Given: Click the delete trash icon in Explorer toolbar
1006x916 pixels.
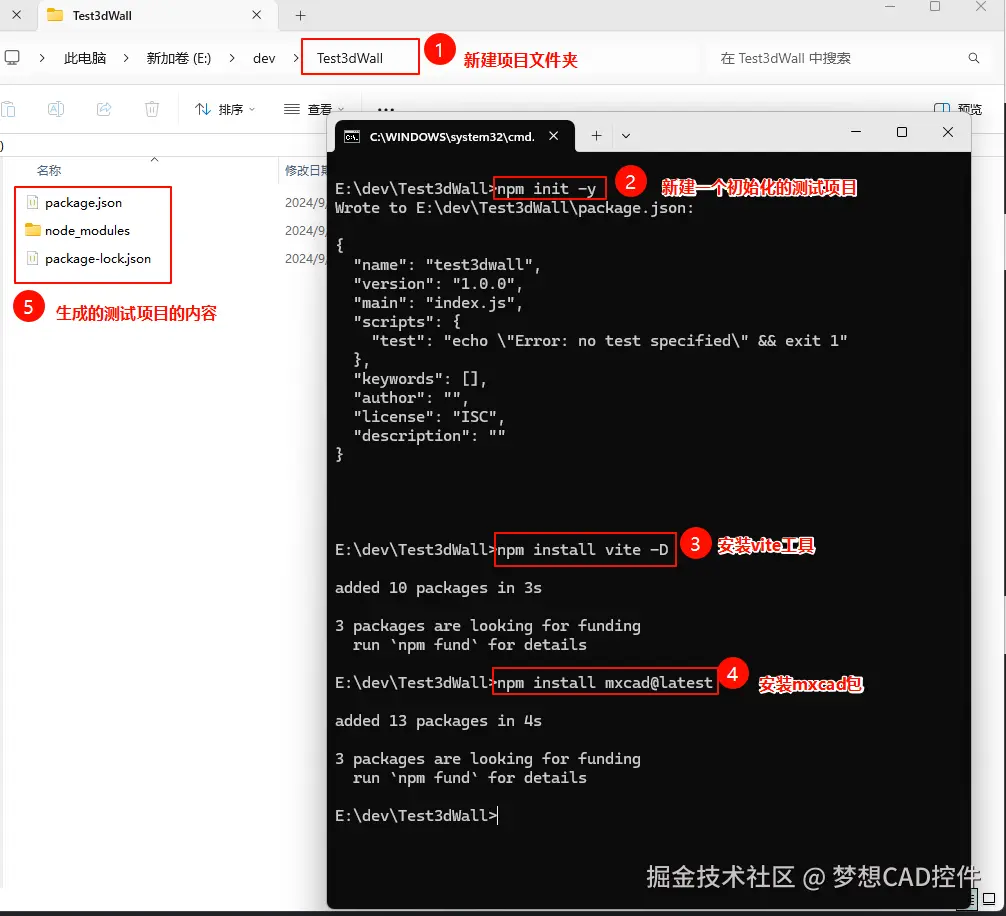Looking at the screenshot, I should (152, 109).
